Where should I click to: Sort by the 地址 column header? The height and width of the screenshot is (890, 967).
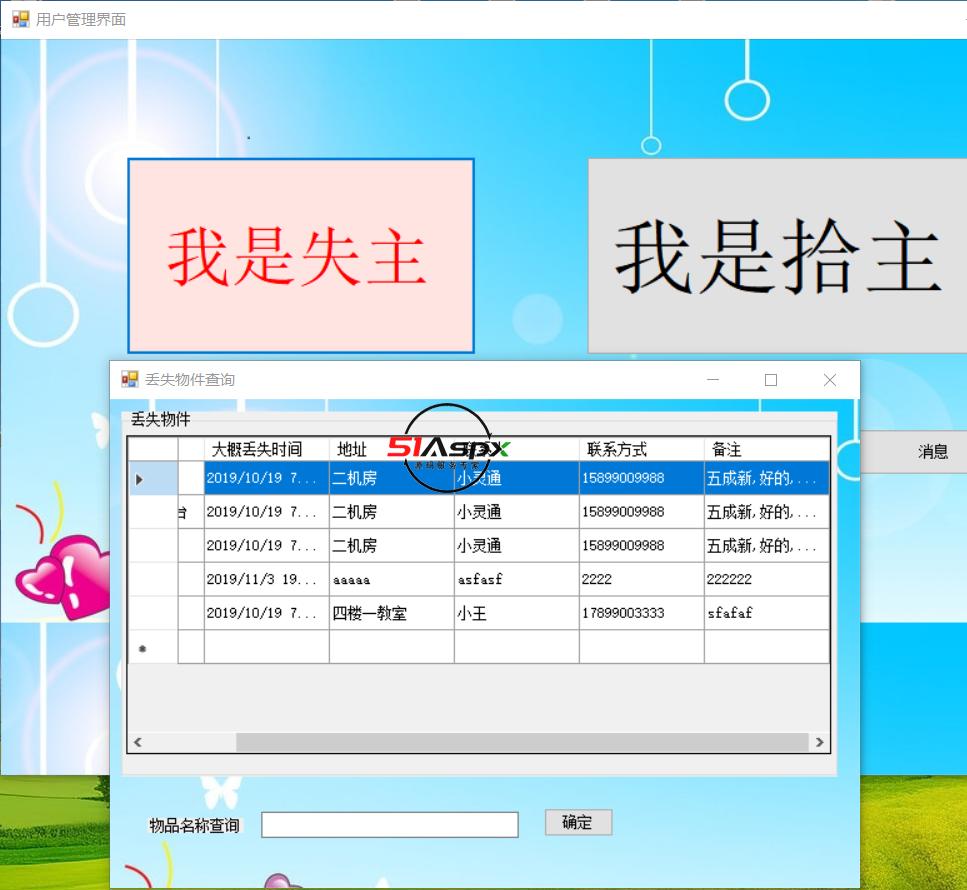(x=351, y=448)
